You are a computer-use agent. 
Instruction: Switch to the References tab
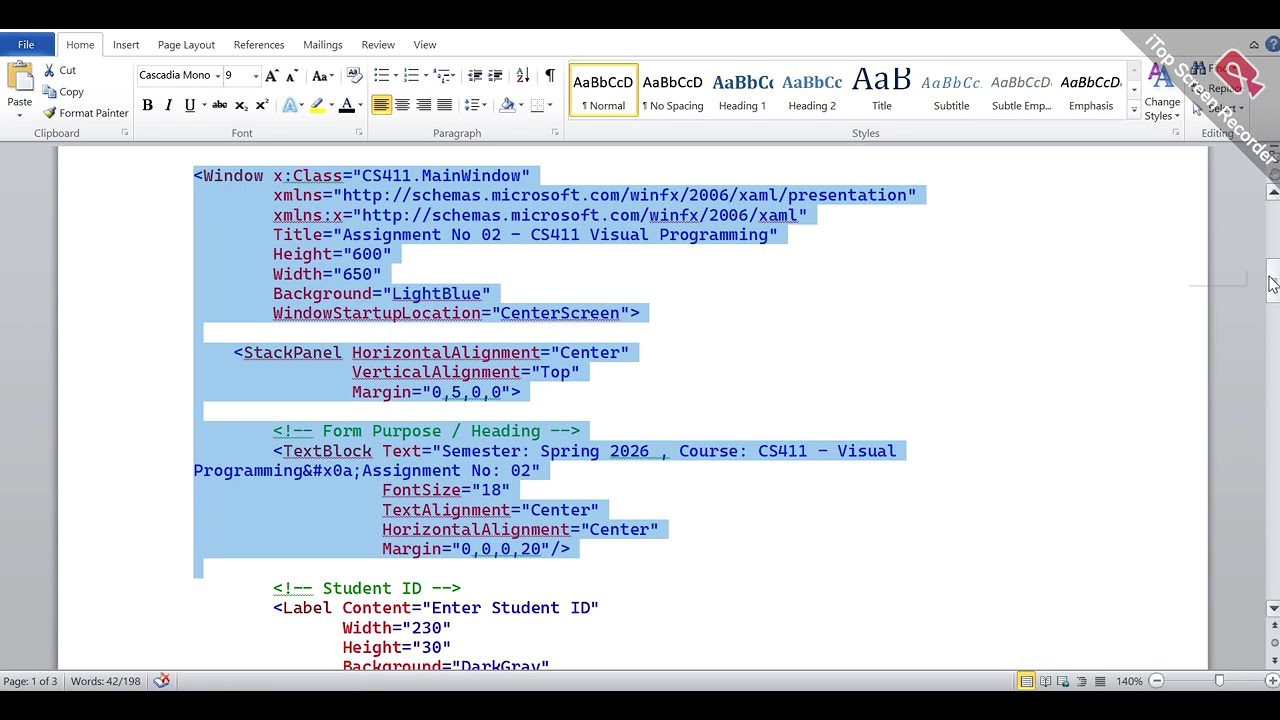tap(259, 44)
